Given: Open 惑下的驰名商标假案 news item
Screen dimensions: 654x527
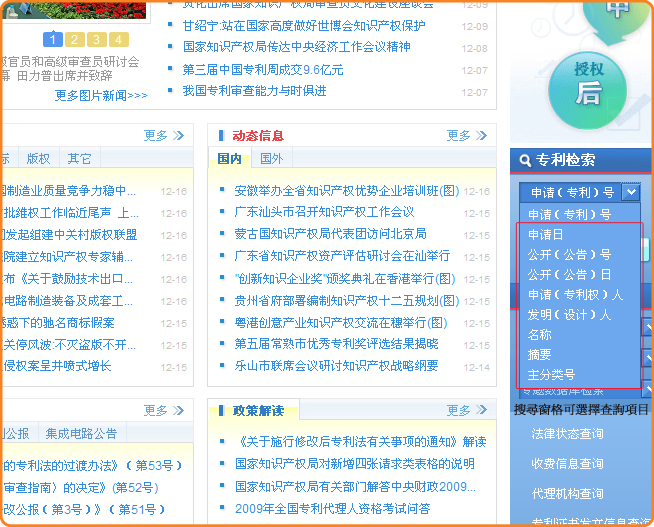Looking at the screenshot, I should click(x=58, y=323).
